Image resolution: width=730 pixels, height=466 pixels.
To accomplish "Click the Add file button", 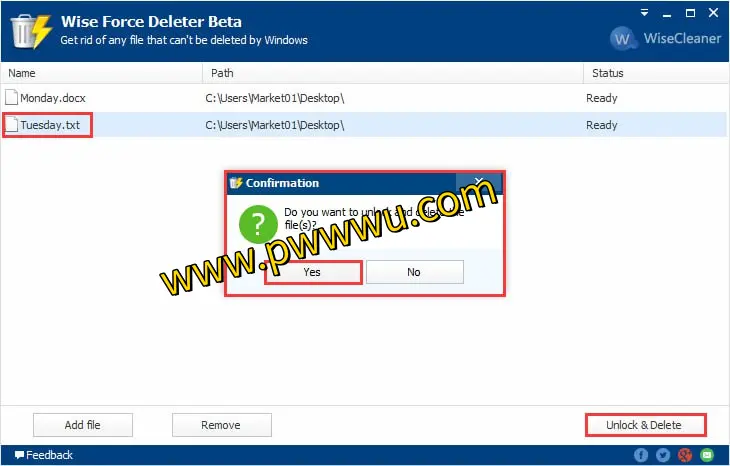I will click(82, 425).
